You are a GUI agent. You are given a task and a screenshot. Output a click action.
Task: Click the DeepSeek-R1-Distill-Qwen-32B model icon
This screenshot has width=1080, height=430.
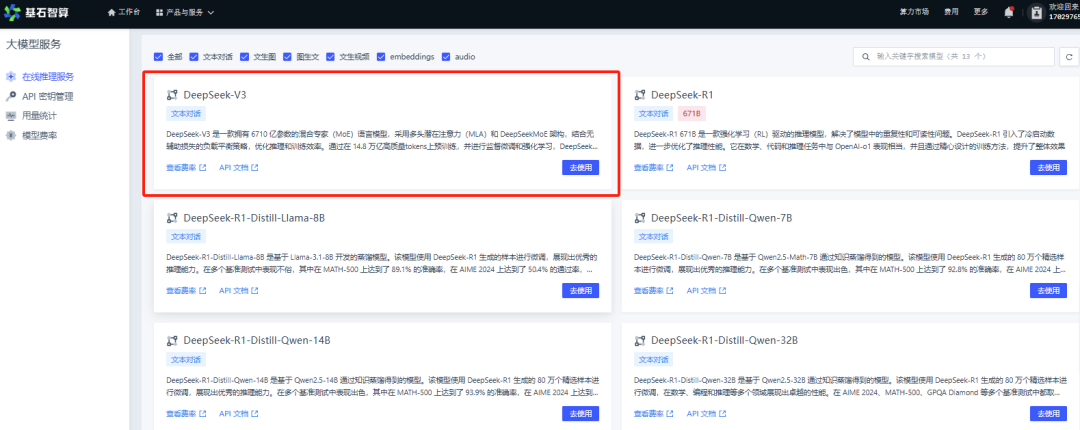point(640,340)
